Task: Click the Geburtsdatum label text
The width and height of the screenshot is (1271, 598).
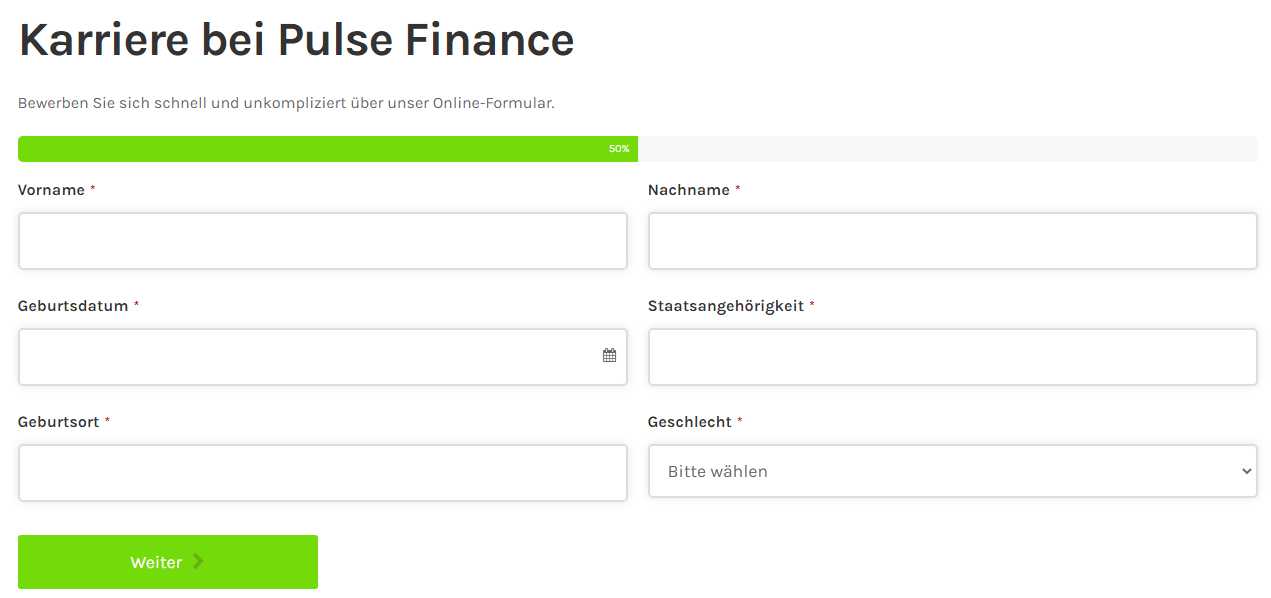Action: (73, 306)
